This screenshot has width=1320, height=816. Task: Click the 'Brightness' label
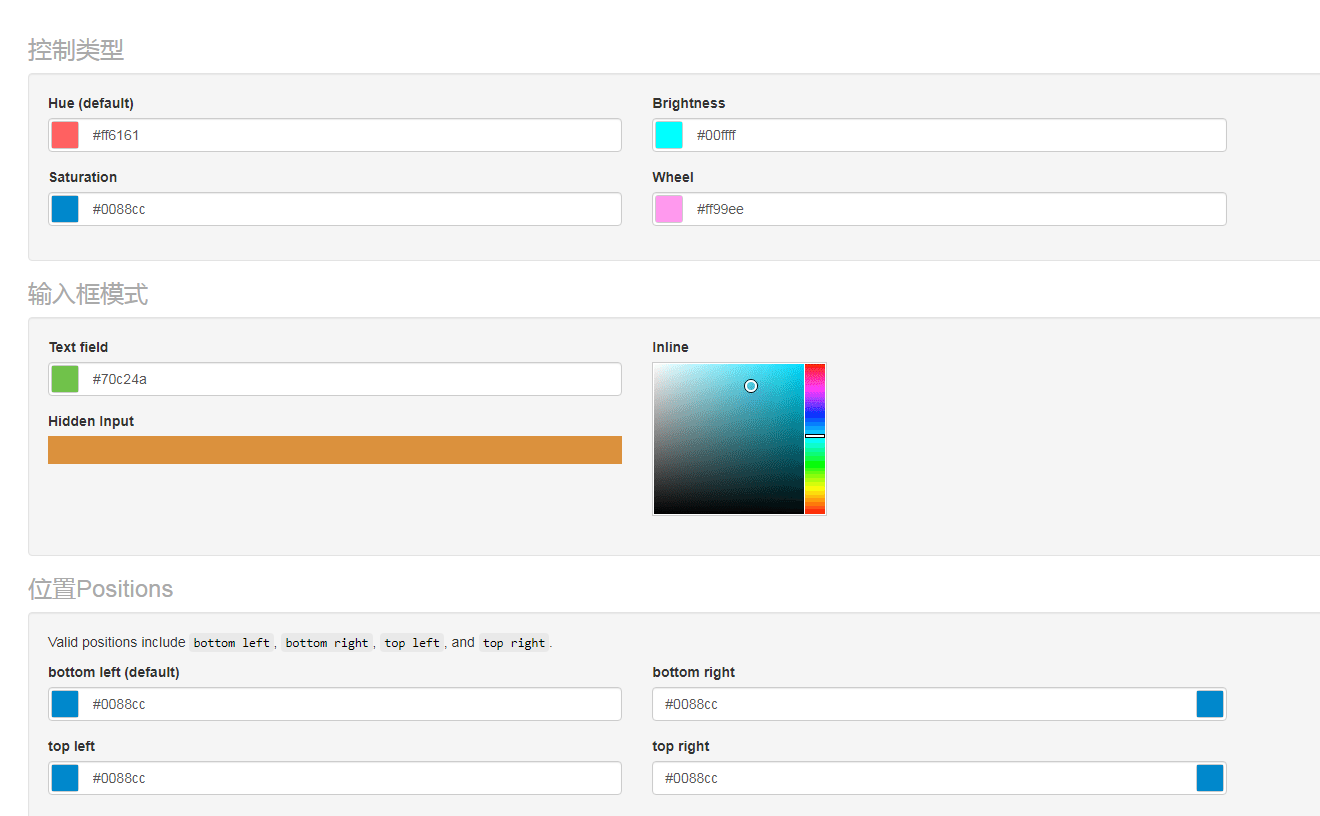(689, 103)
